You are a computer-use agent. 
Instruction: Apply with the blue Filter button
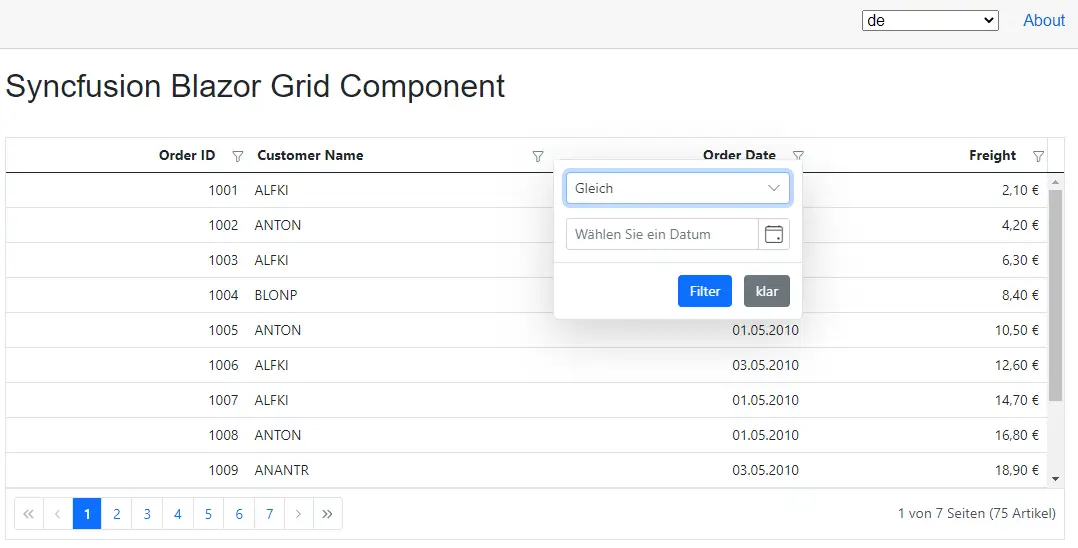click(x=705, y=291)
